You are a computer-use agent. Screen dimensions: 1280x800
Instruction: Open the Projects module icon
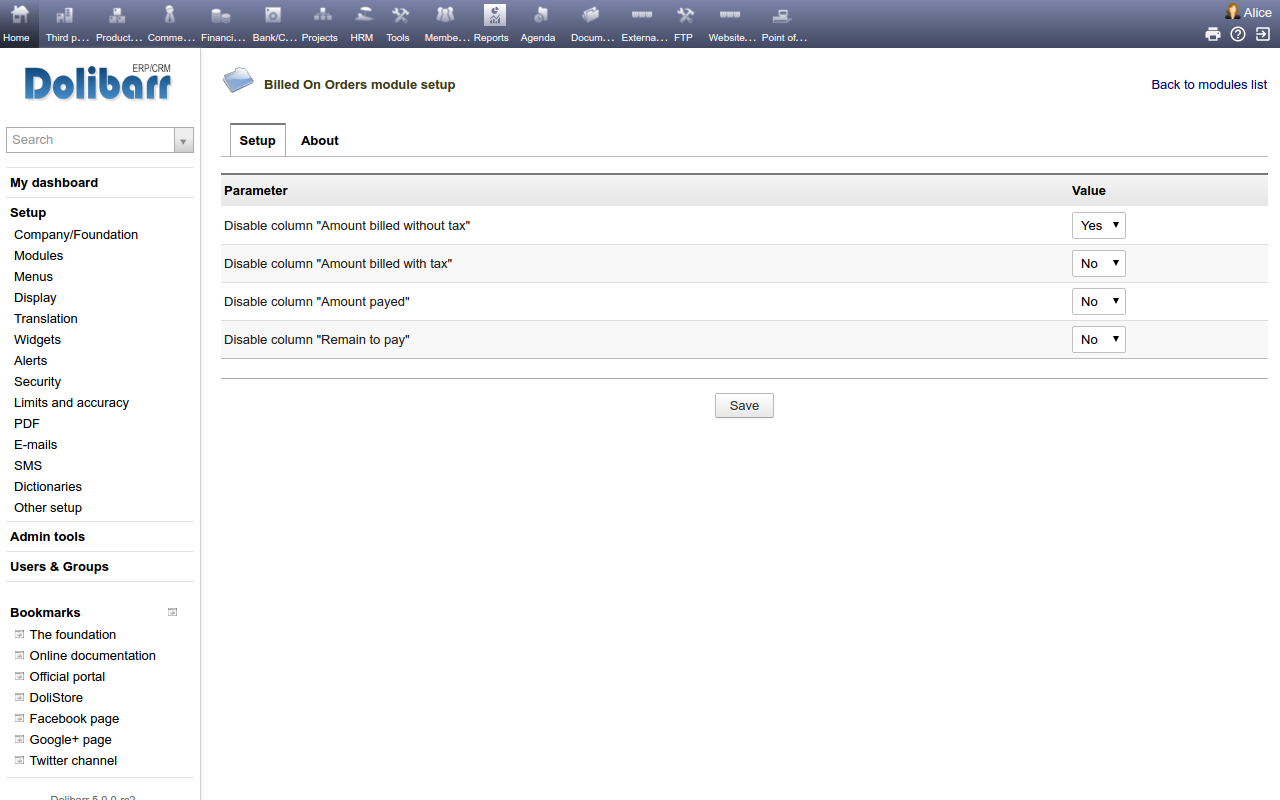320,17
